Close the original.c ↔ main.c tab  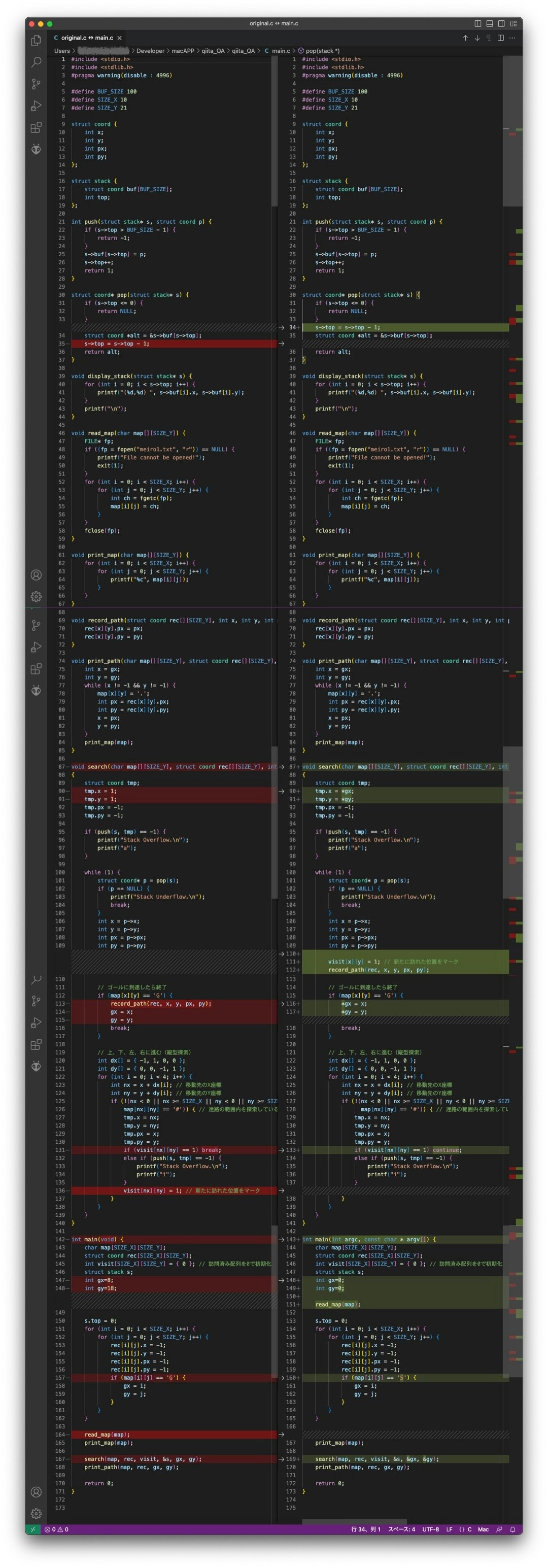pyautogui.click(x=119, y=38)
